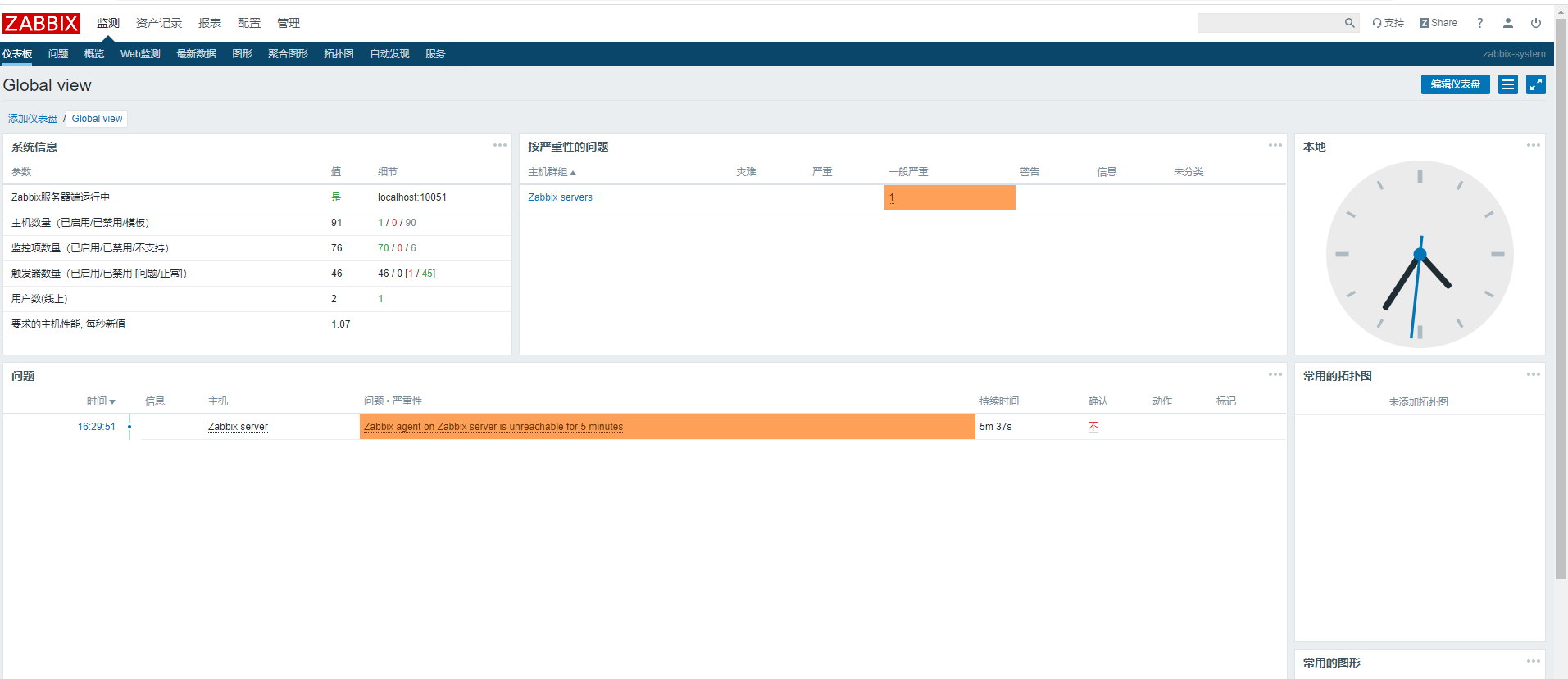Open the Zabbix servers host group link
Viewport: 1568px width, 679px height.
pos(560,197)
